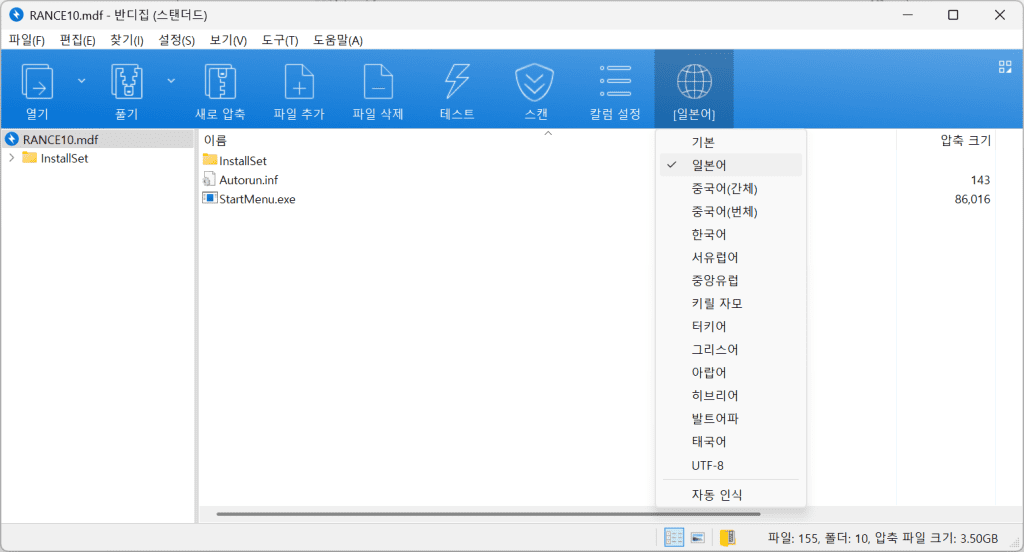Choose 중국어(간체) code page
Image resolution: width=1024 pixels, height=552 pixels.
(x=731, y=188)
